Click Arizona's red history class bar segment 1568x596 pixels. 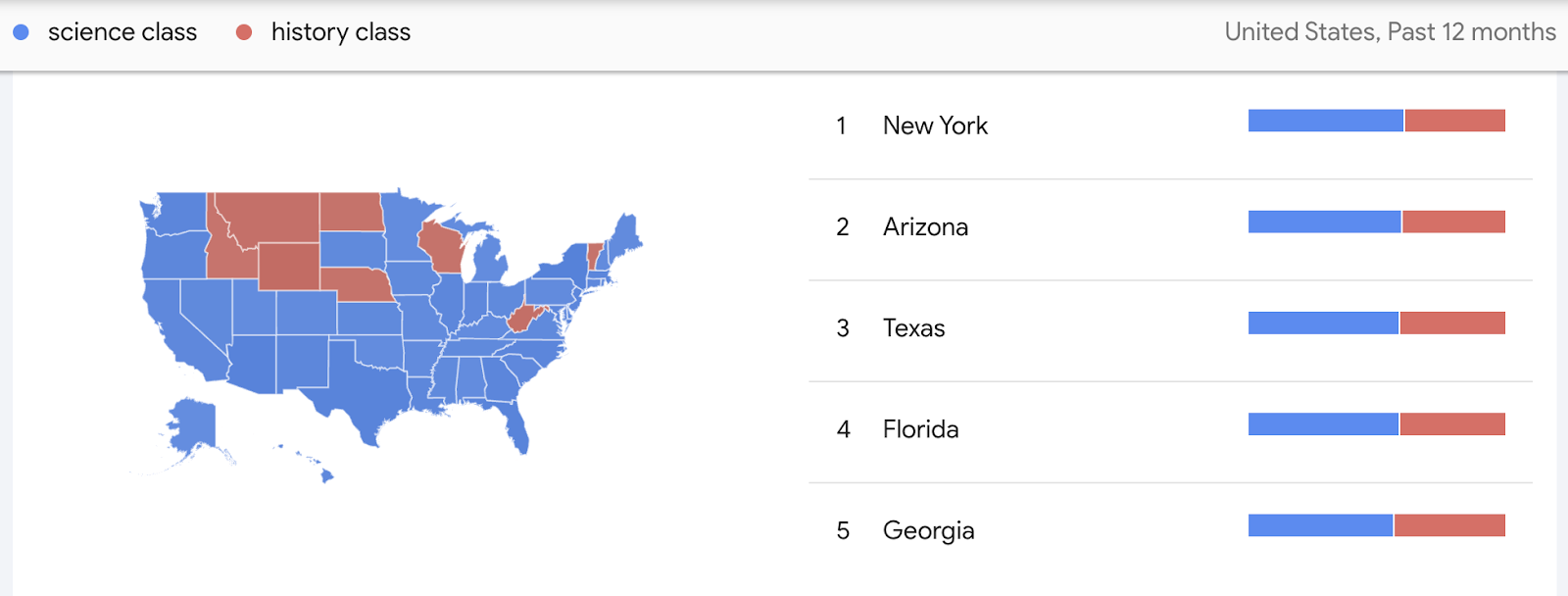[1453, 222]
